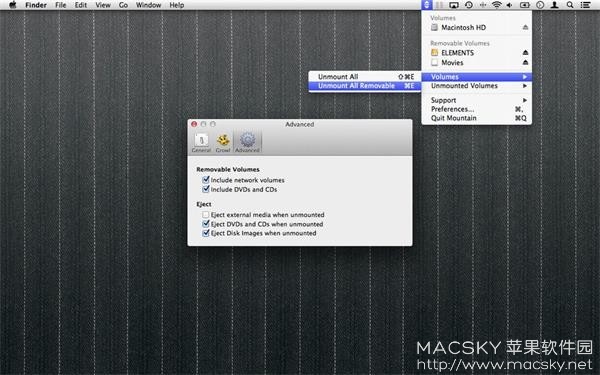
Task: Open Notification Center list icon
Action: coord(585,5)
